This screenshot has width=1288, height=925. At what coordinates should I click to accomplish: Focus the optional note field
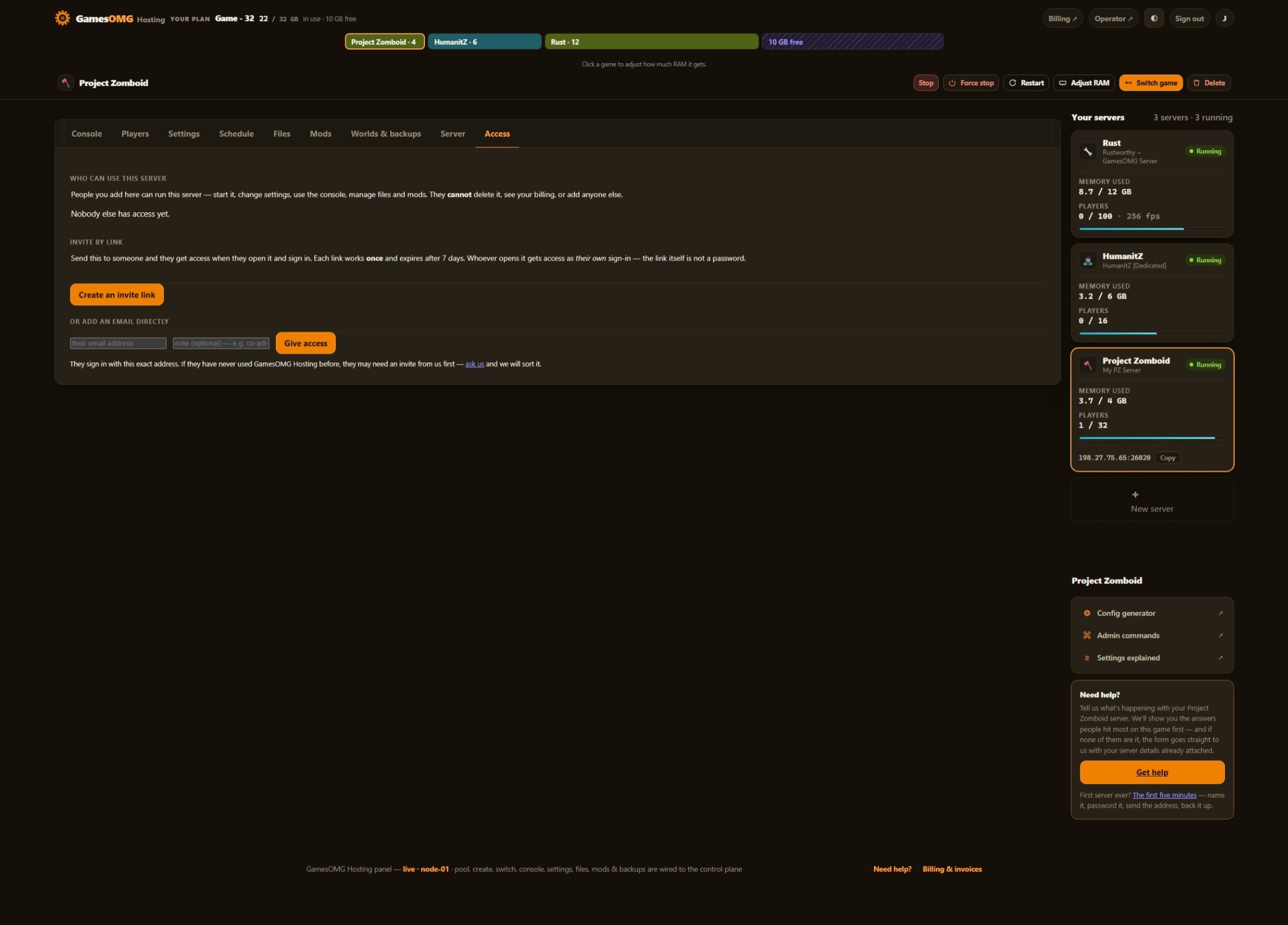point(221,343)
